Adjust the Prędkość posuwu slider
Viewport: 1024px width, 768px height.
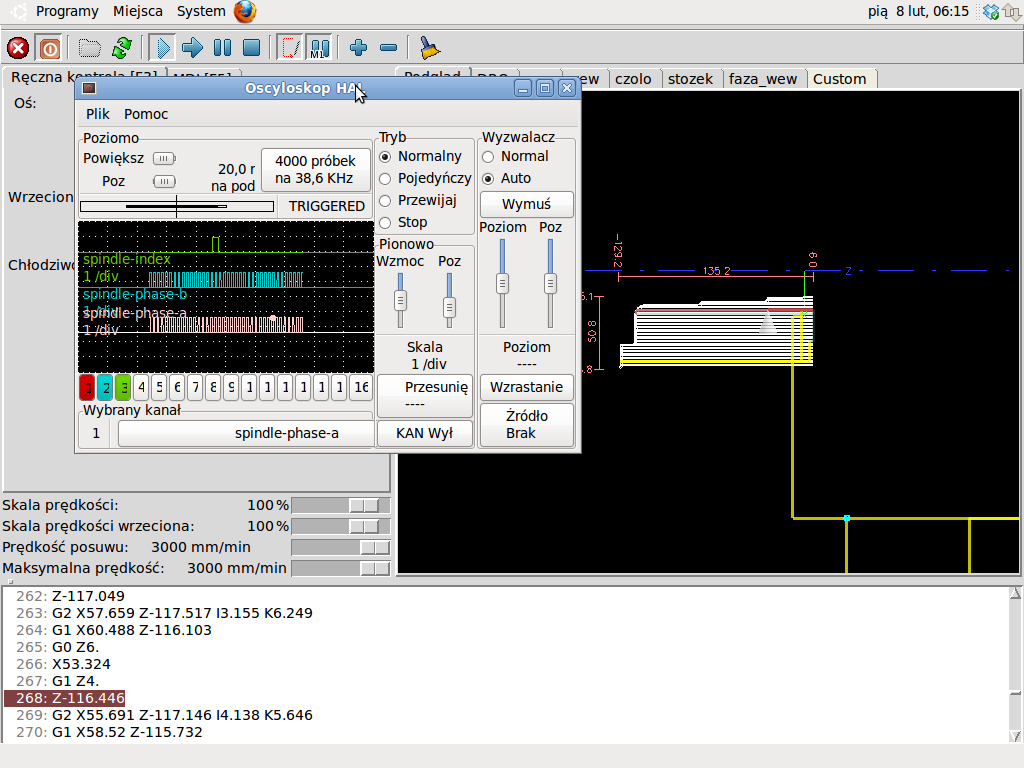341,547
